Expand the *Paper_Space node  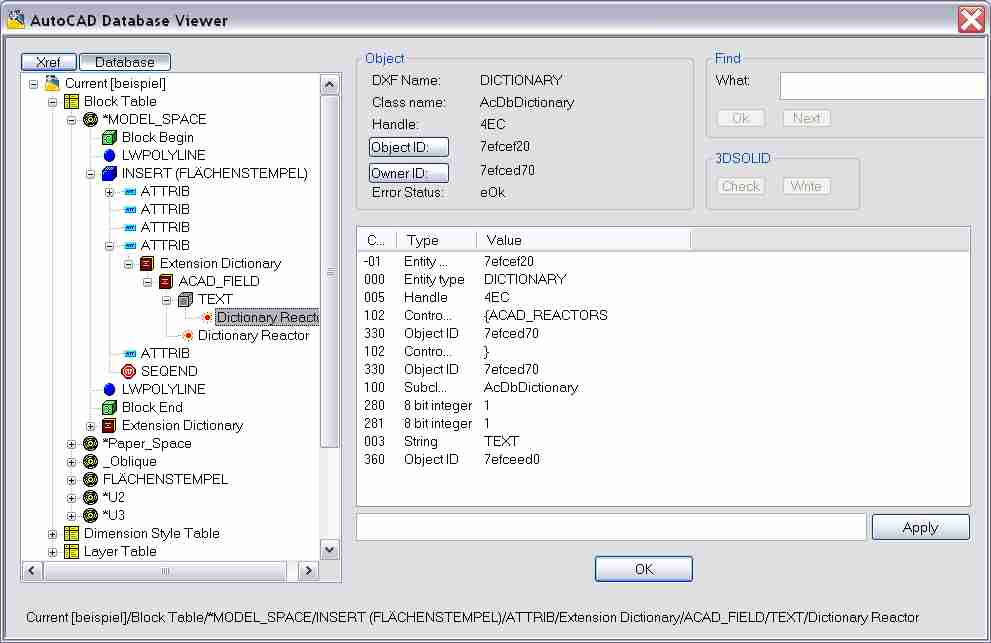pos(71,444)
